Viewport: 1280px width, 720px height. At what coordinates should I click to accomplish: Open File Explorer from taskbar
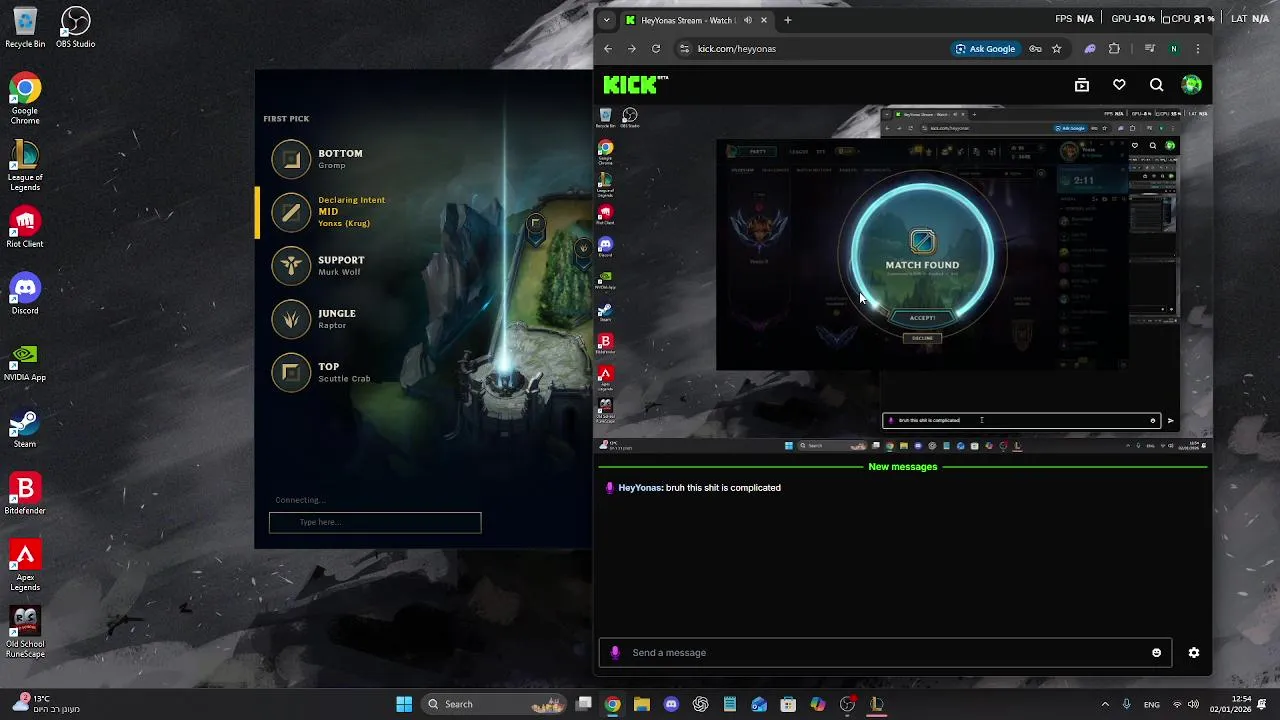(642, 704)
